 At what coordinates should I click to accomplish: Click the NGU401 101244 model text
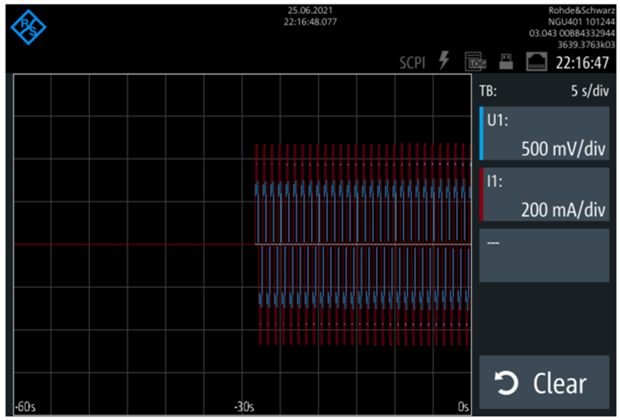coord(581,22)
